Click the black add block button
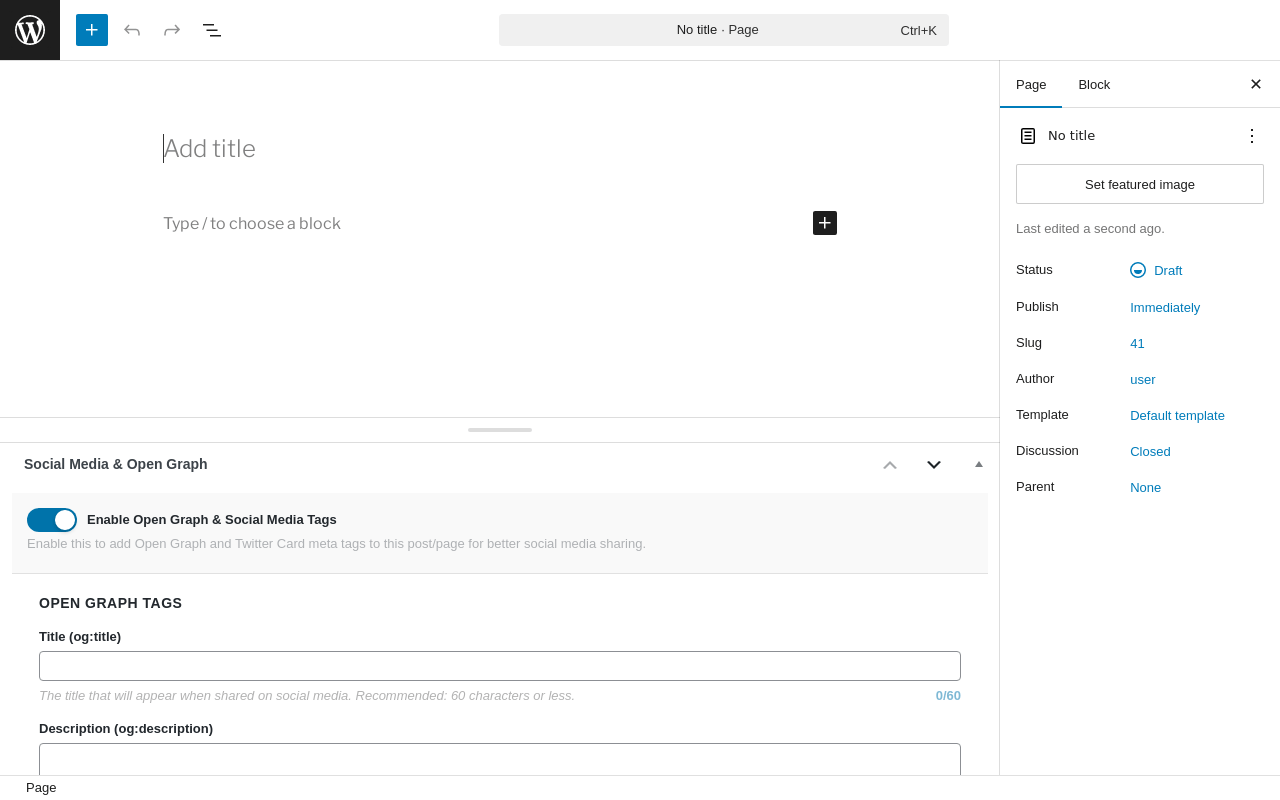This screenshot has height=800, width=1280. pos(825,223)
